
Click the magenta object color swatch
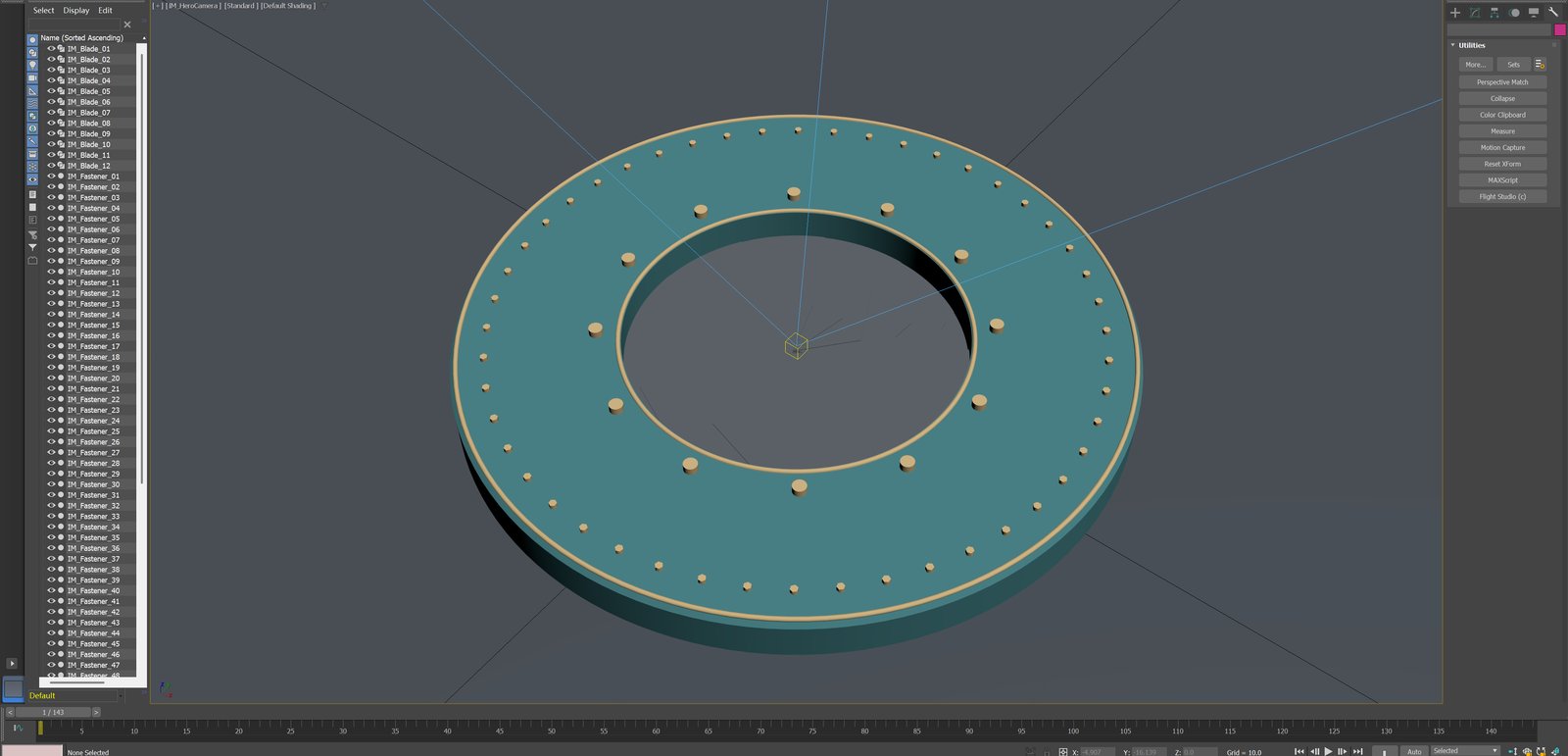[1560, 29]
